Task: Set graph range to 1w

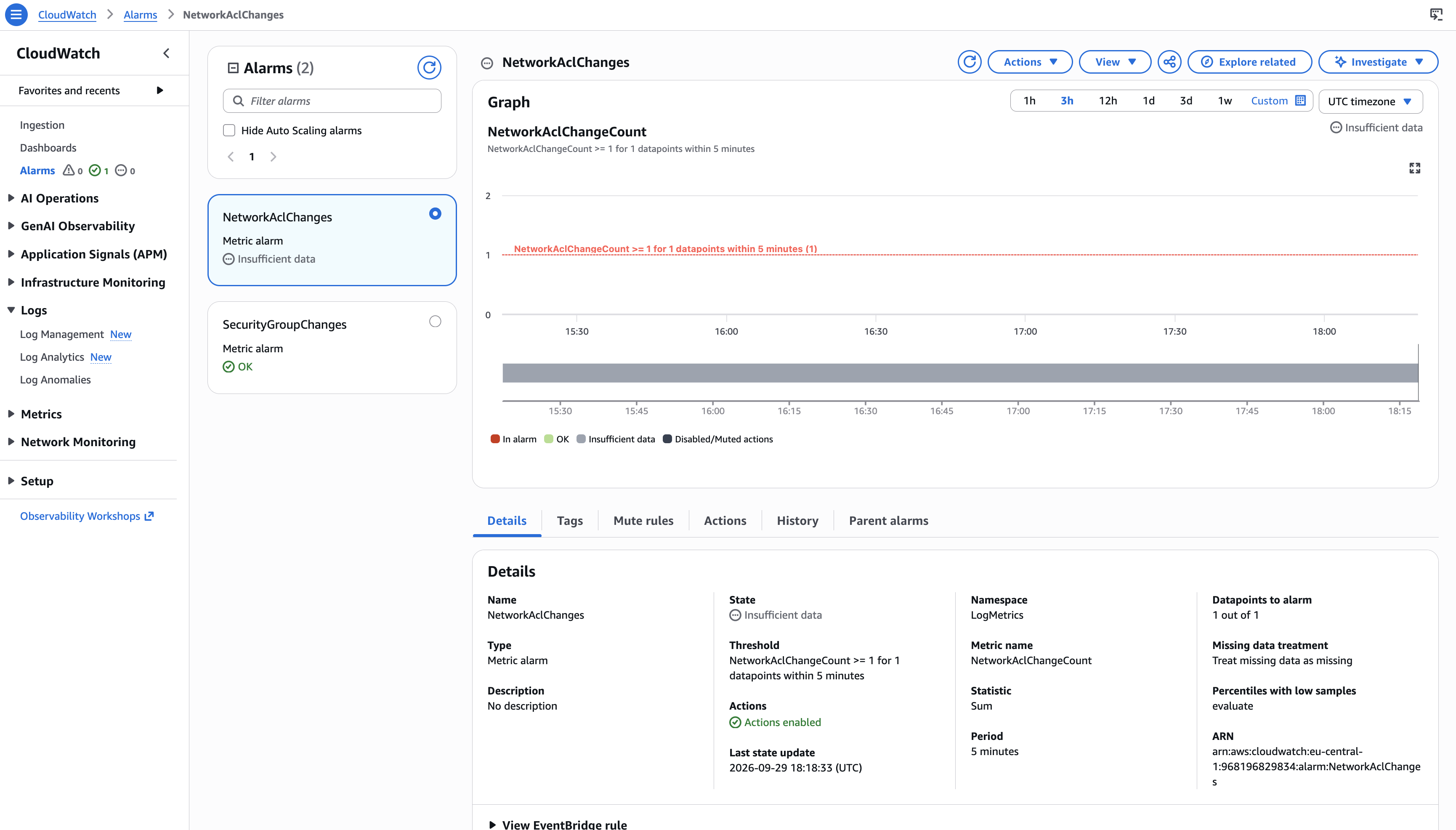Action: 1225,100
